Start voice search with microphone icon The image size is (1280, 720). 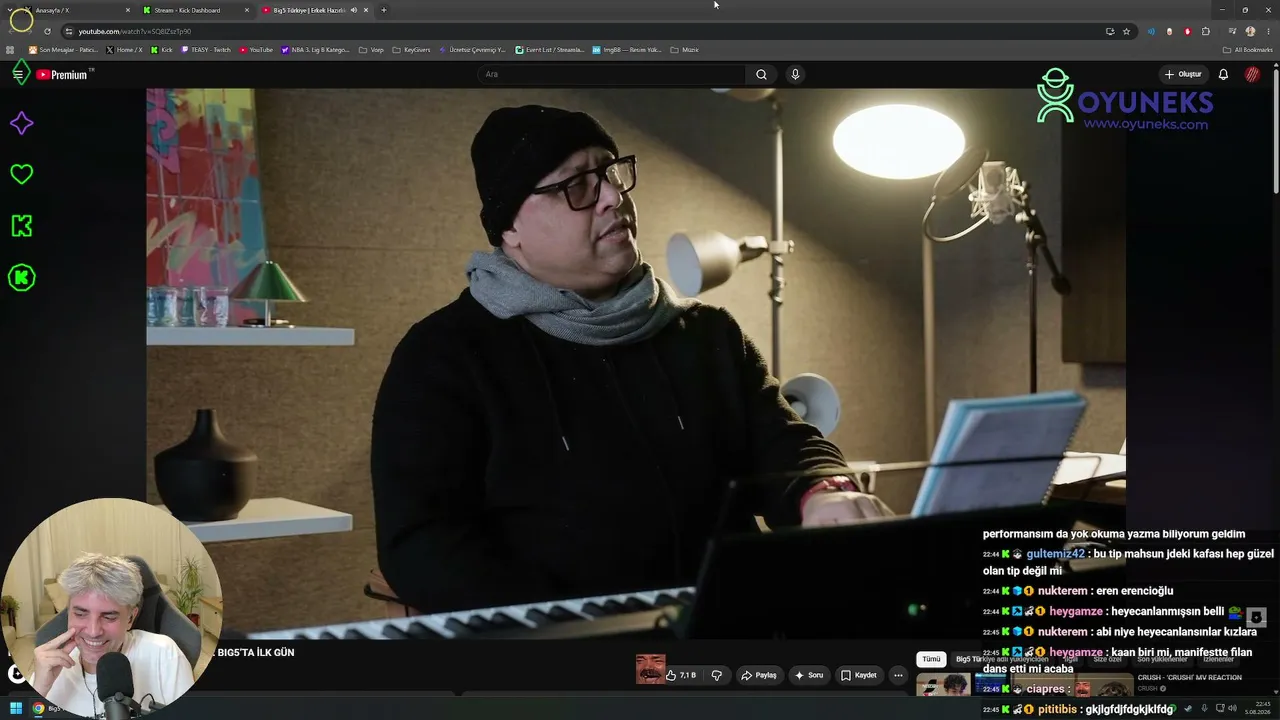[795, 74]
